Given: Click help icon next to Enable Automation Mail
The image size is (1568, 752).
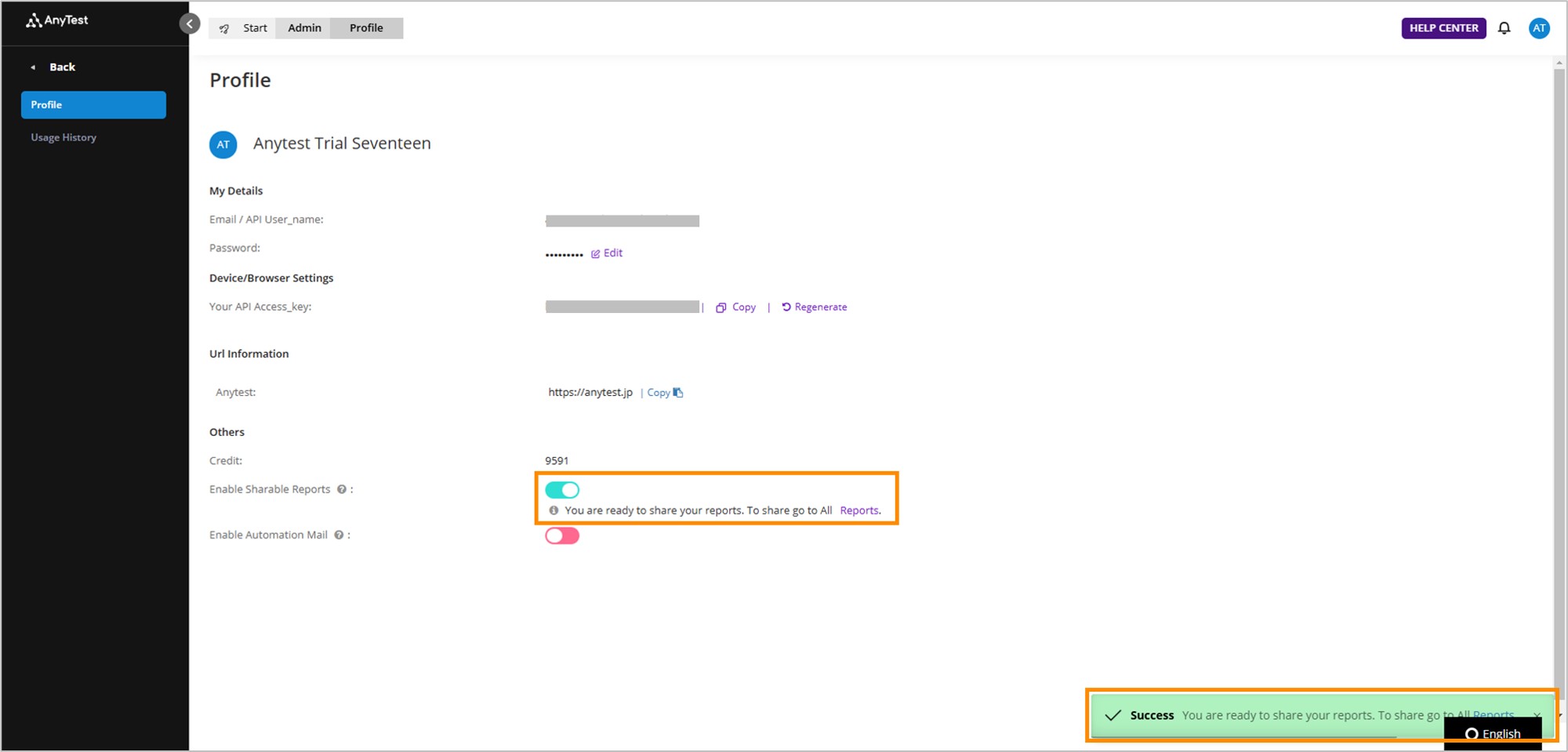Looking at the screenshot, I should (339, 535).
